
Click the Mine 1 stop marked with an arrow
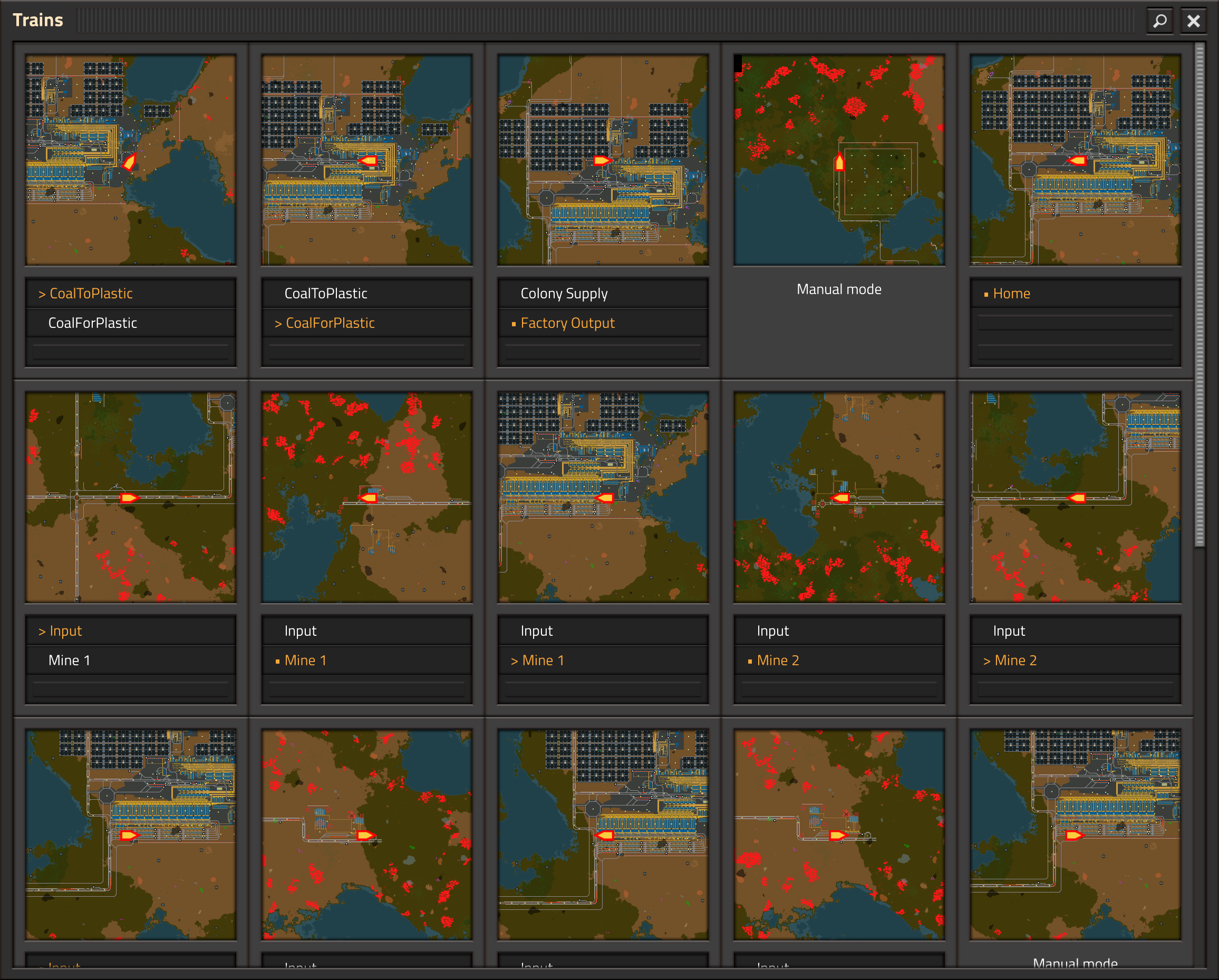[602, 660]
